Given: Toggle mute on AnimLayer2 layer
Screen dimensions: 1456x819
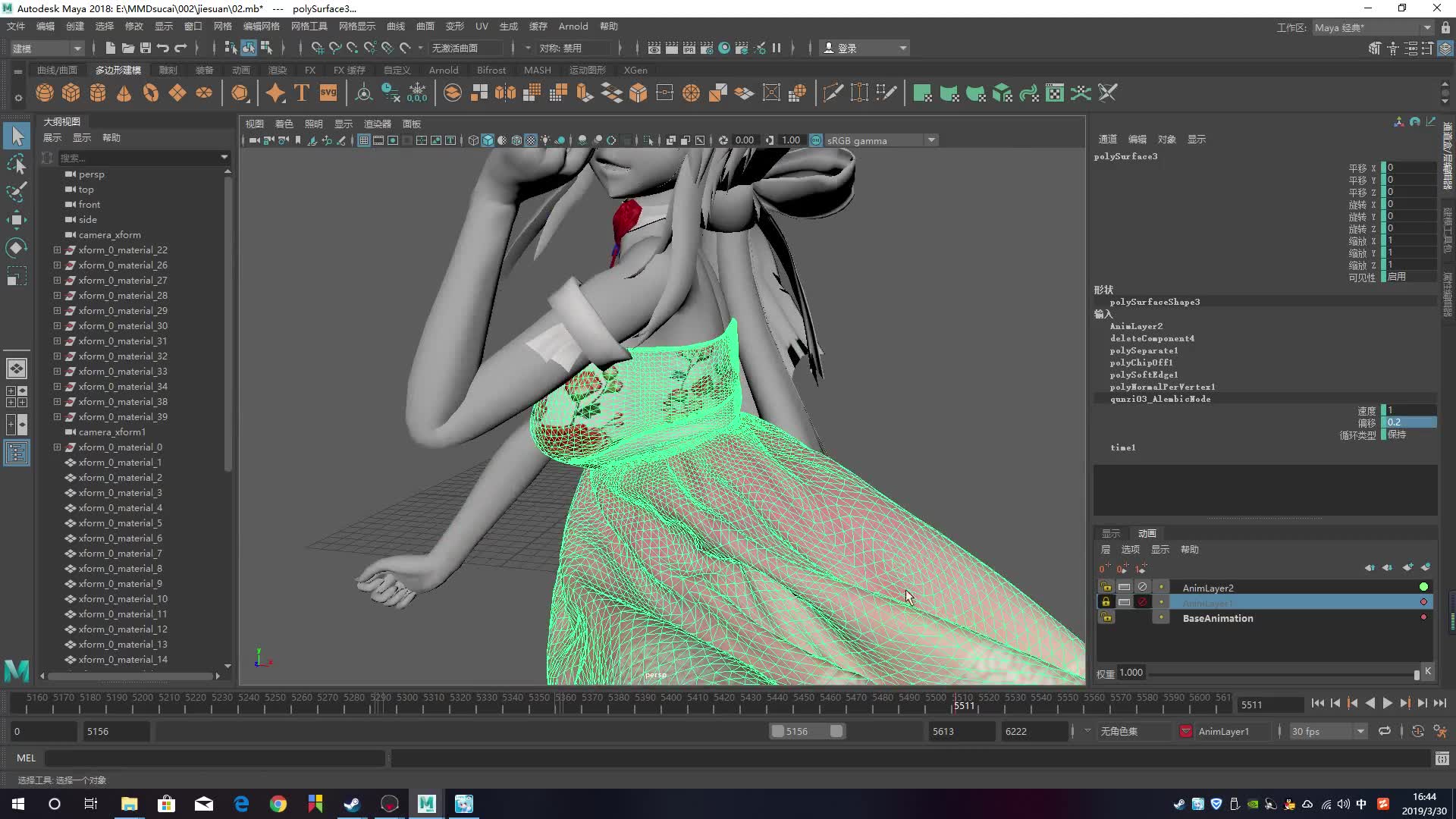Looking at the screenshot, I should tap(1142, 587).
